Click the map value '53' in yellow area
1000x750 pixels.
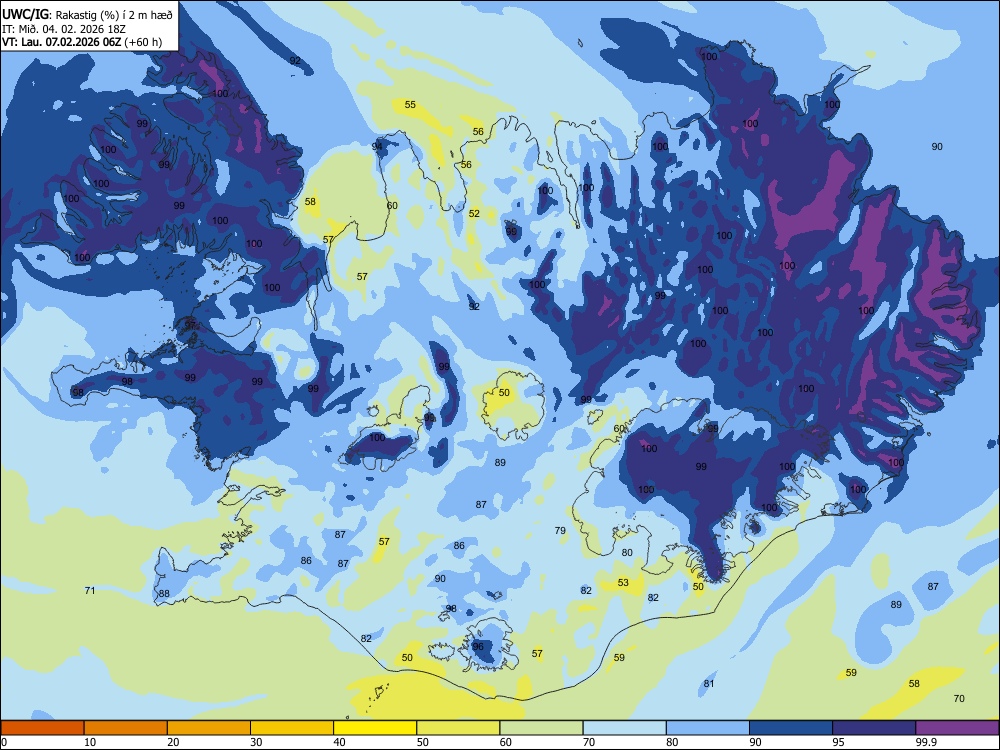coord(623,582)
